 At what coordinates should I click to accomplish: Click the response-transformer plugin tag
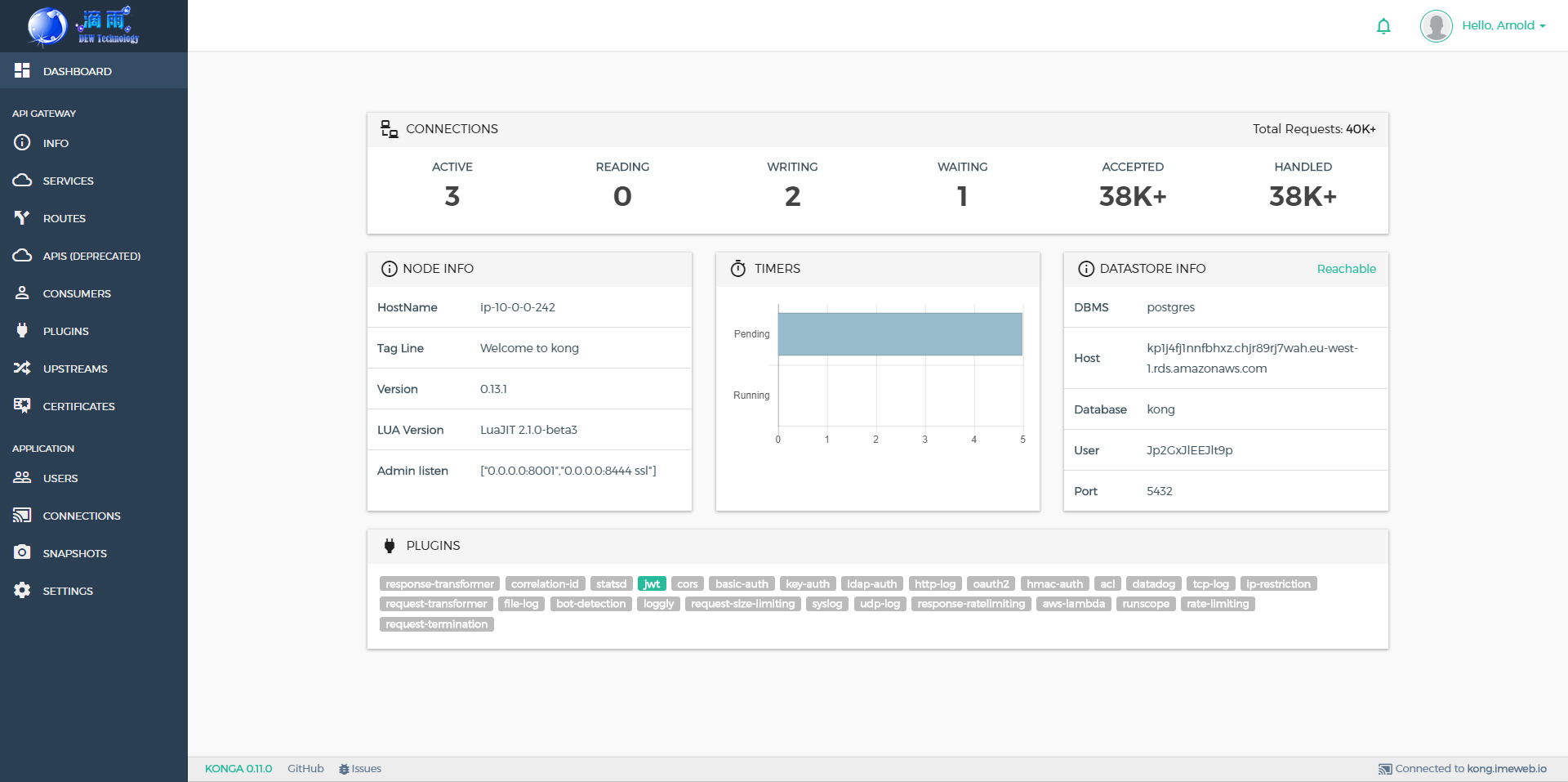(x=439, y=583)
